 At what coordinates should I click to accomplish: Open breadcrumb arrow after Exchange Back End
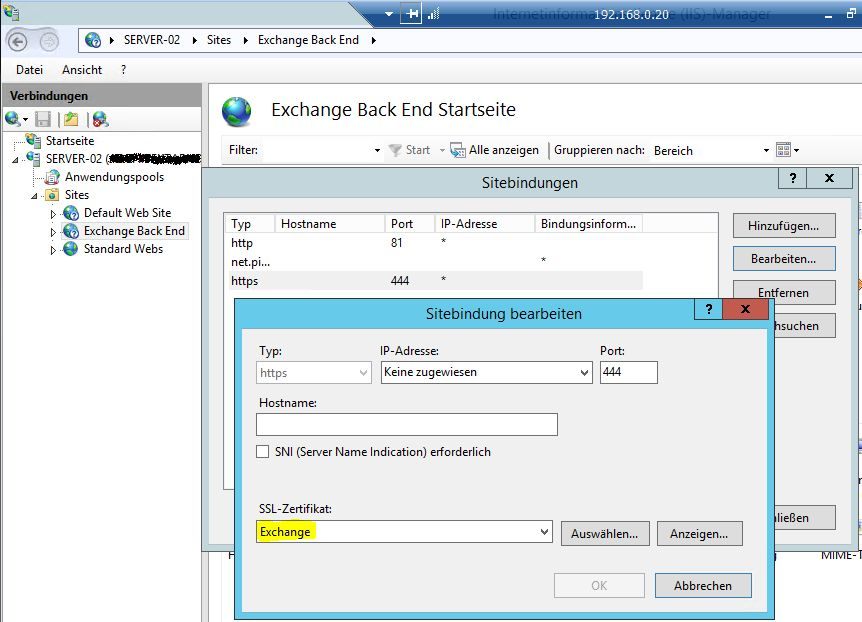point(374,40)
